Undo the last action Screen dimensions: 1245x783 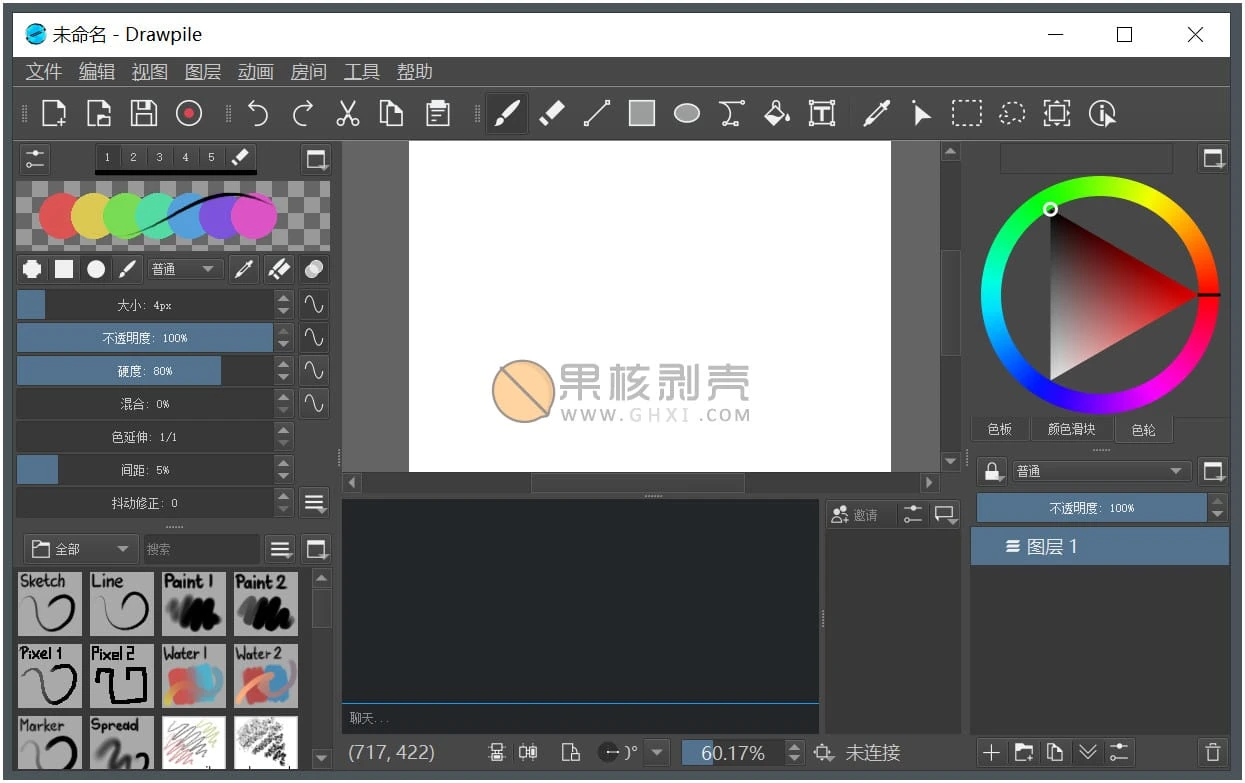tap(258, 113)
